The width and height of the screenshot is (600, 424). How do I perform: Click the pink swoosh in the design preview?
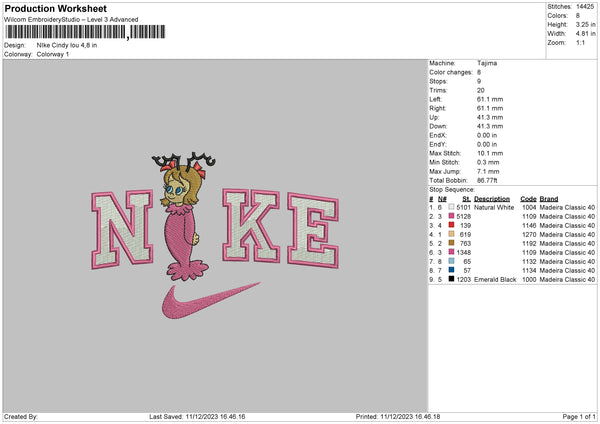click(x=210, y=301)
